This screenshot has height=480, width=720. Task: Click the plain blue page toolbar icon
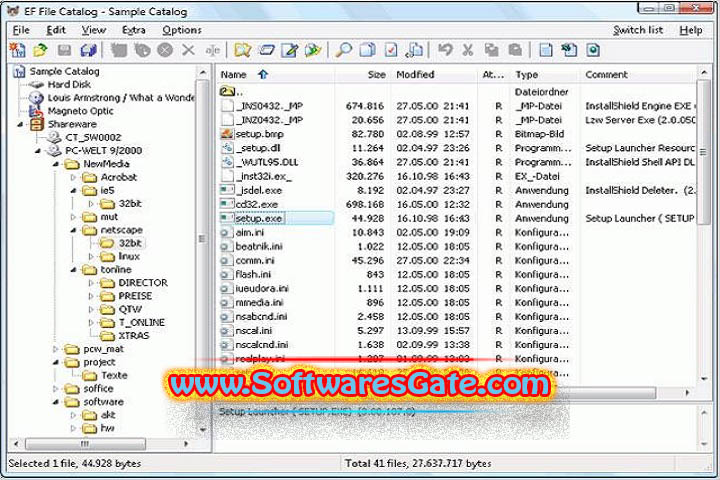(546, 50)
